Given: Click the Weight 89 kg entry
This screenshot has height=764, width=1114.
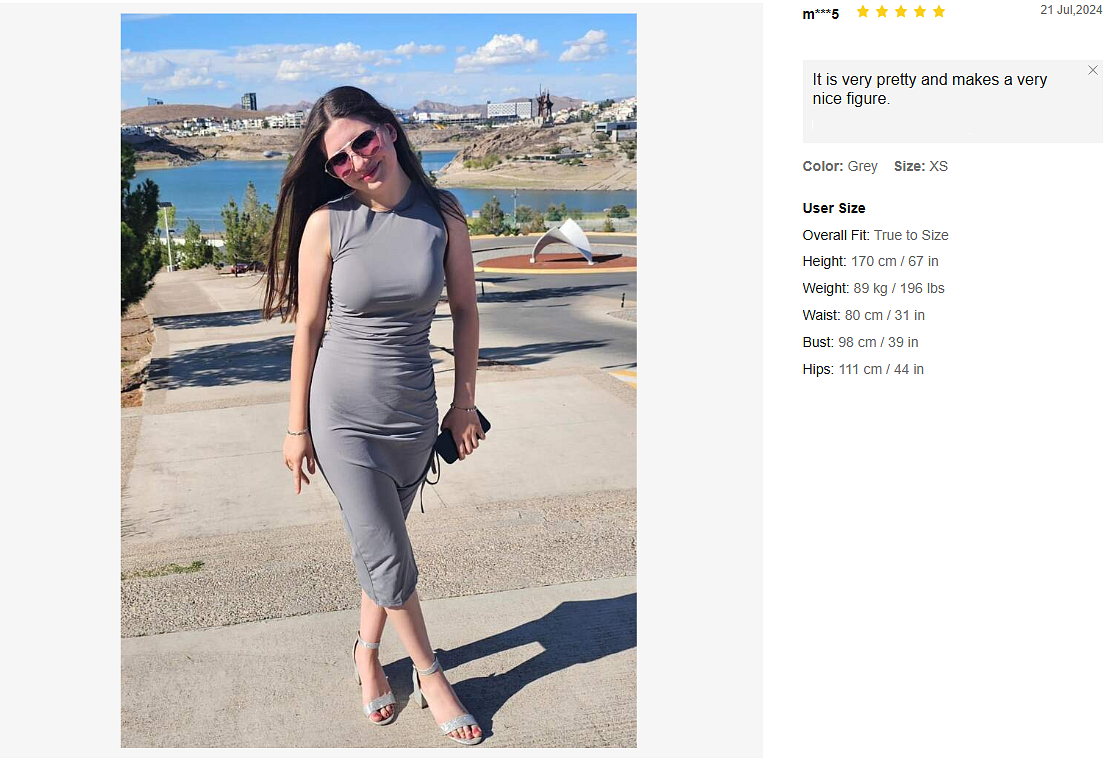Looking at the screenshot, I should click(x=873, y=289).
